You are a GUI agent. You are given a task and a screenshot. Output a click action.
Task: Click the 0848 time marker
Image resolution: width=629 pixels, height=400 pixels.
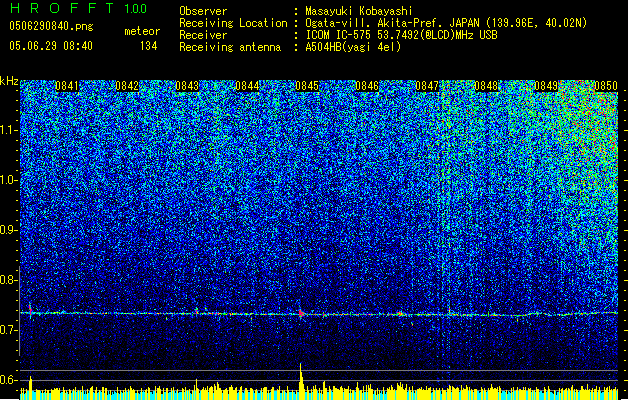pyautogui.click(x=486, y=86)
